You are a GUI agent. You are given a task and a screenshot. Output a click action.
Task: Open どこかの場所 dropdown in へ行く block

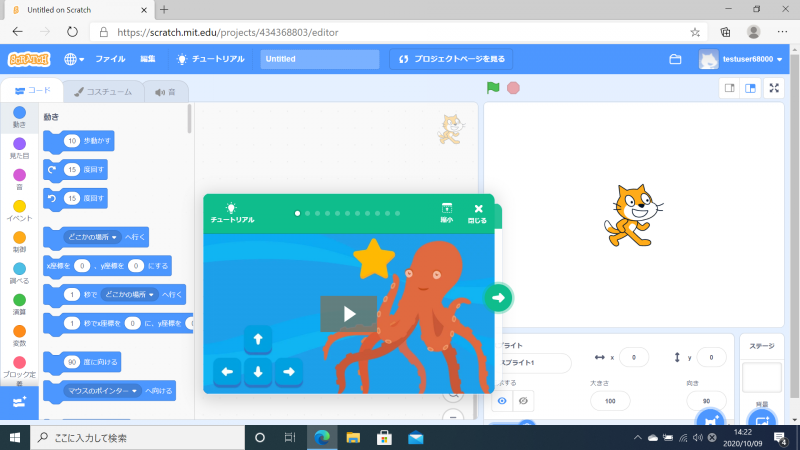point(92,237)
